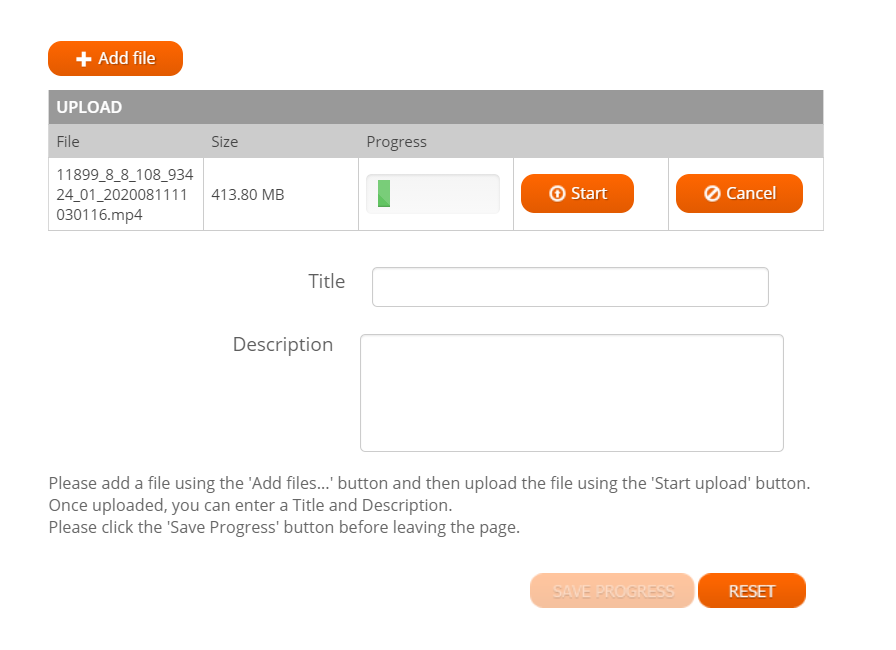Click the Add file button
The height and width of the screenshot is (650, 896).
point(115,58)
